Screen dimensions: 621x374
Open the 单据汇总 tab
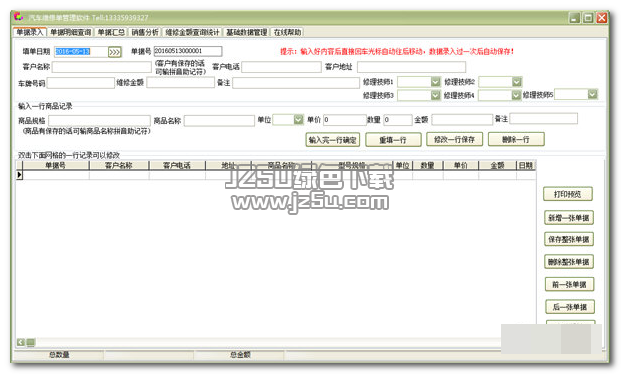coord(111,32)
